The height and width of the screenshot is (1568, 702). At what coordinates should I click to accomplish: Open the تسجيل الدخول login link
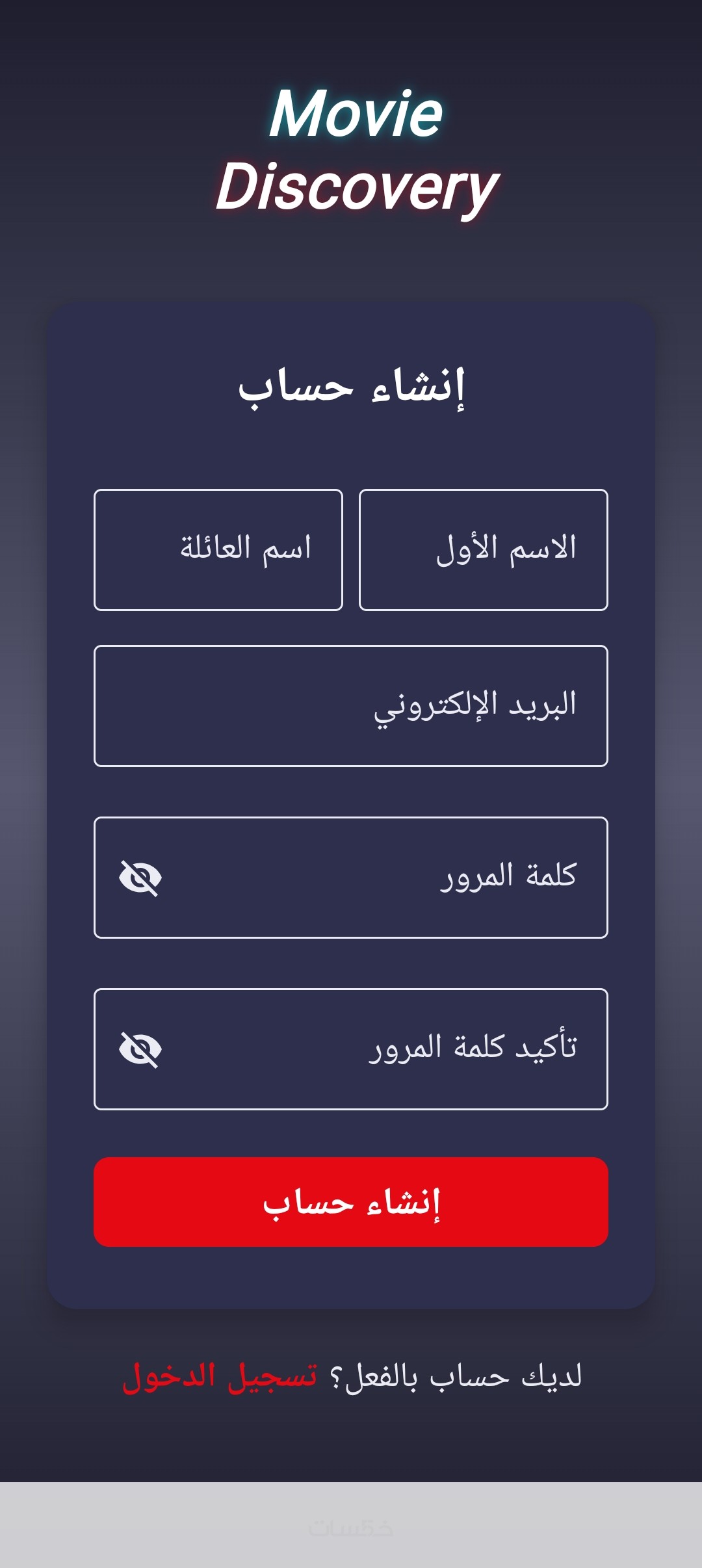[220, 1376]
